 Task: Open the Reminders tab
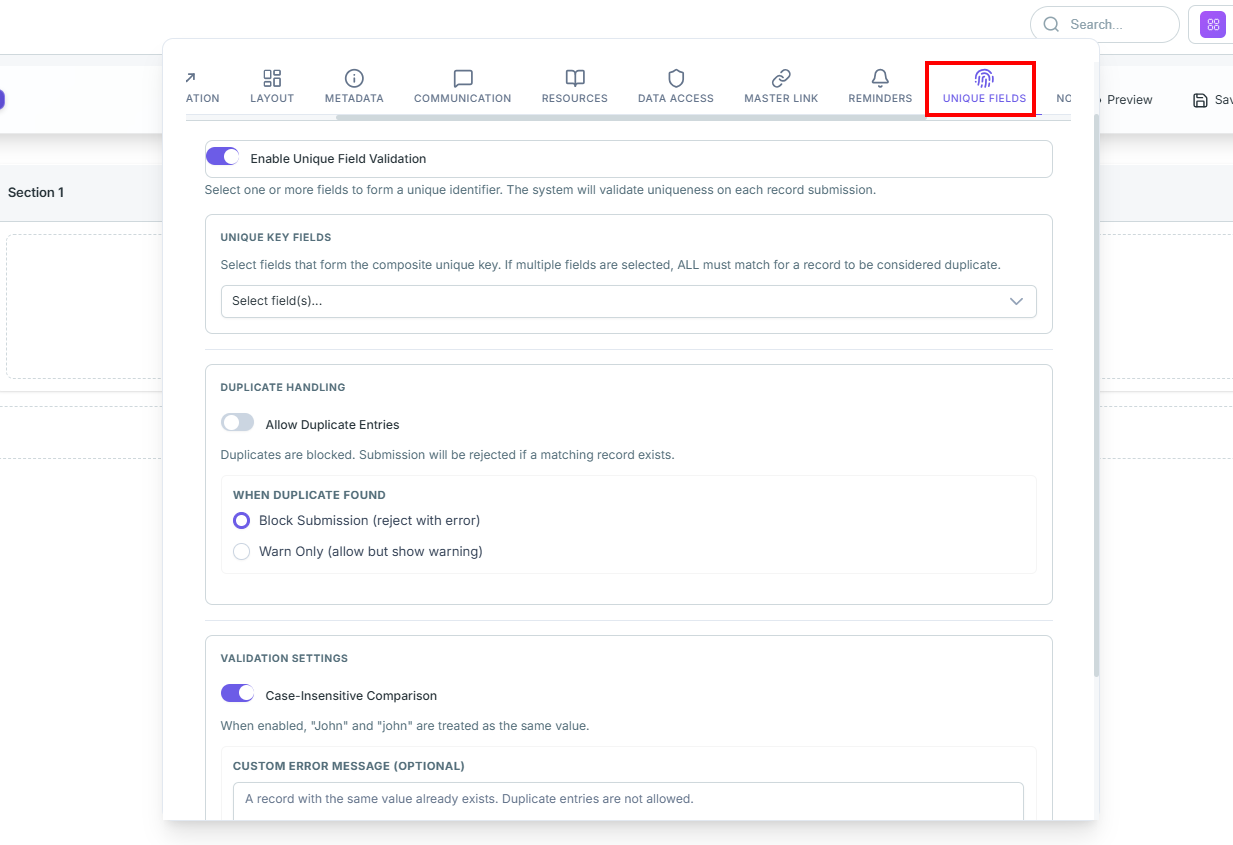click(x=880, y=87)
